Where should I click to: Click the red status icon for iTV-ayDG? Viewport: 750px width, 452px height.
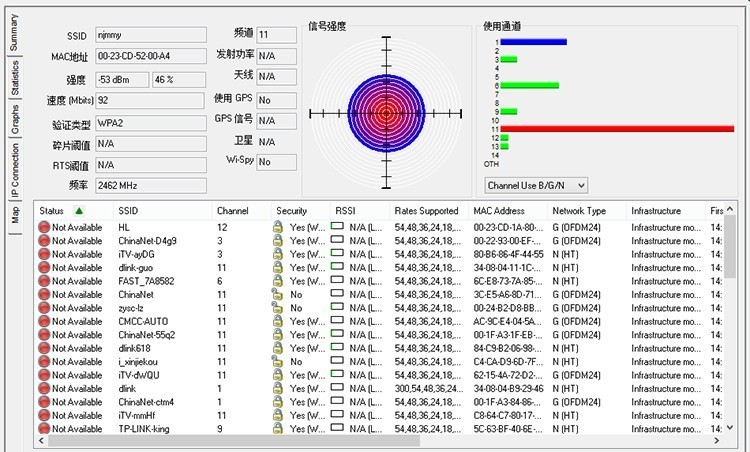tap(44, 254)
